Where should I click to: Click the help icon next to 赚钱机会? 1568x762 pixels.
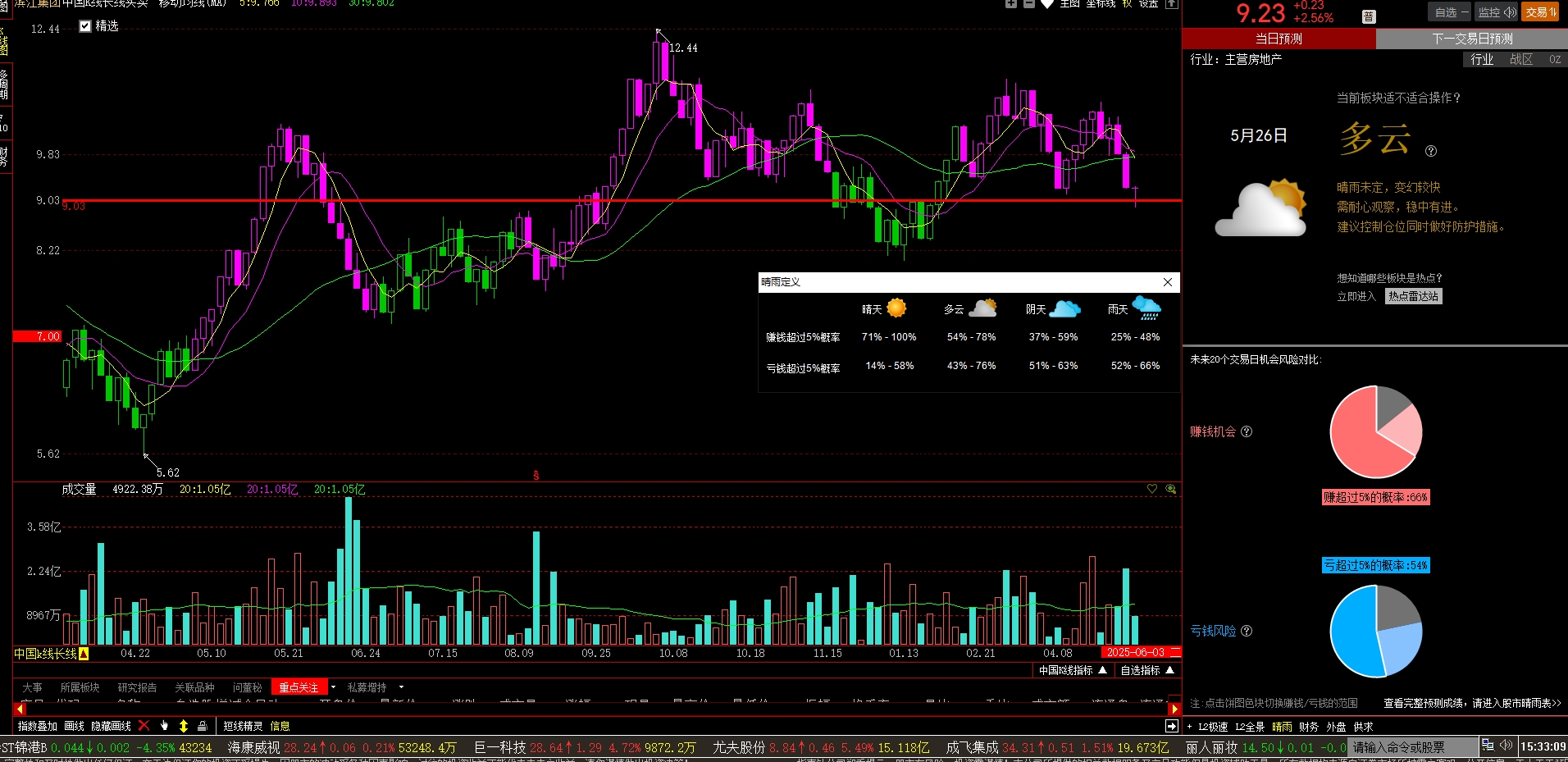click(1247, 431)
